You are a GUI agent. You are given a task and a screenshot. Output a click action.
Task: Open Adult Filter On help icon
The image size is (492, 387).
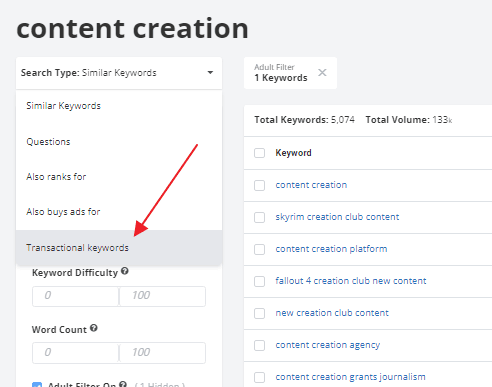(123, 384)
